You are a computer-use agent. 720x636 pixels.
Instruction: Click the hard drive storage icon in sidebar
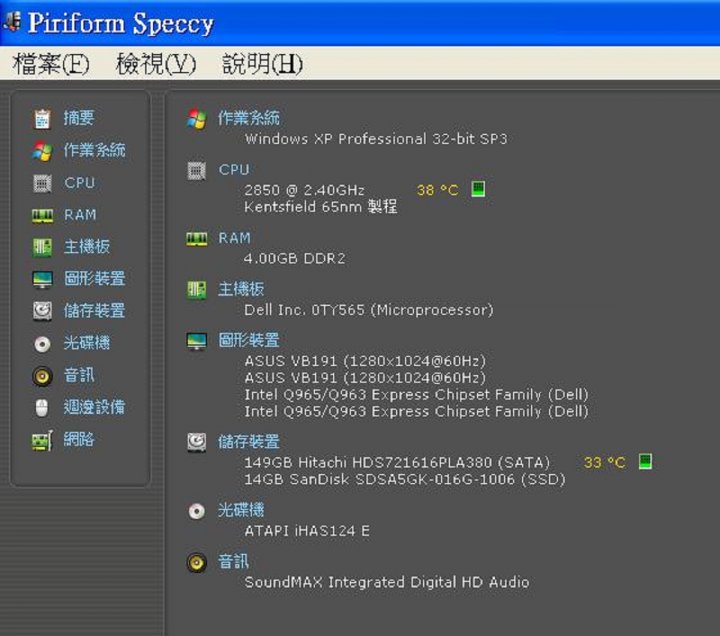[42, 311]
